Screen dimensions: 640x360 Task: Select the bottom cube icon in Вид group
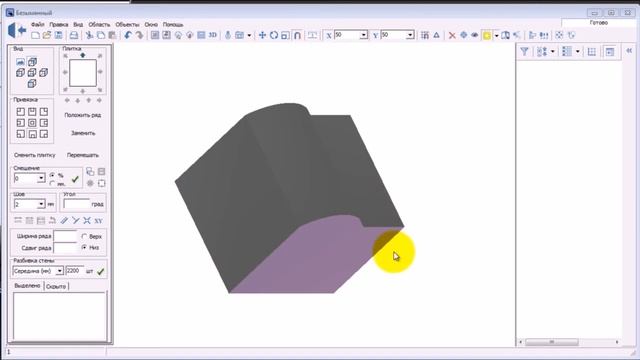pyautogui.click(x=32, y=84)
